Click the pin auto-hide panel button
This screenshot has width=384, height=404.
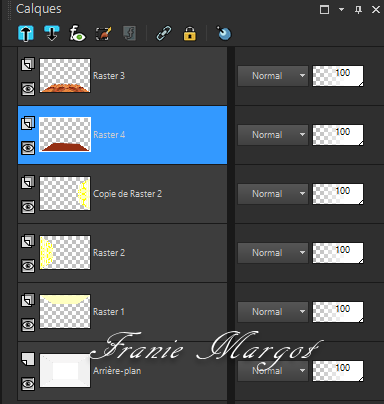click(358, 10)
